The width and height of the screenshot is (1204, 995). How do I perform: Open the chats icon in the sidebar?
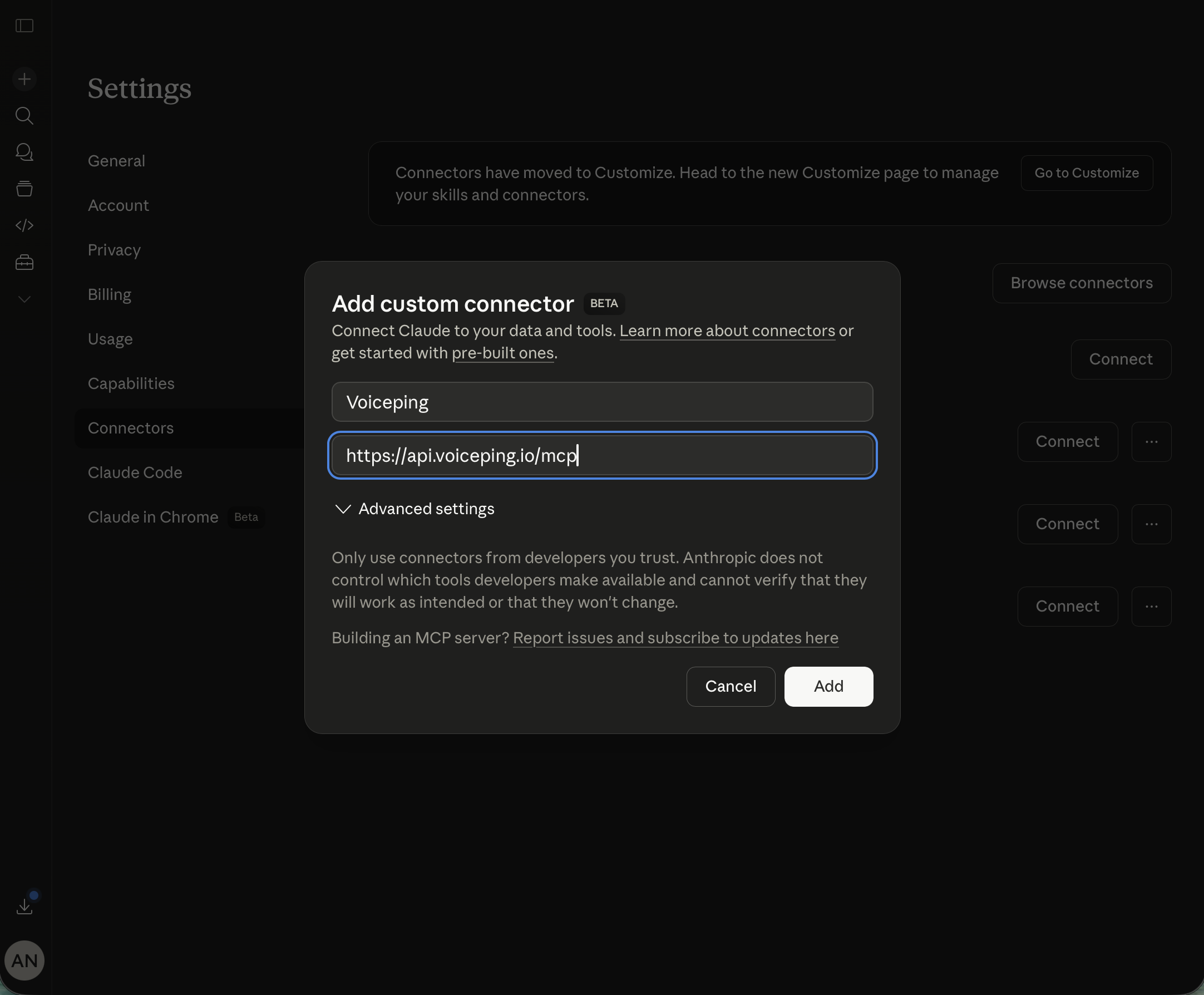24,152
